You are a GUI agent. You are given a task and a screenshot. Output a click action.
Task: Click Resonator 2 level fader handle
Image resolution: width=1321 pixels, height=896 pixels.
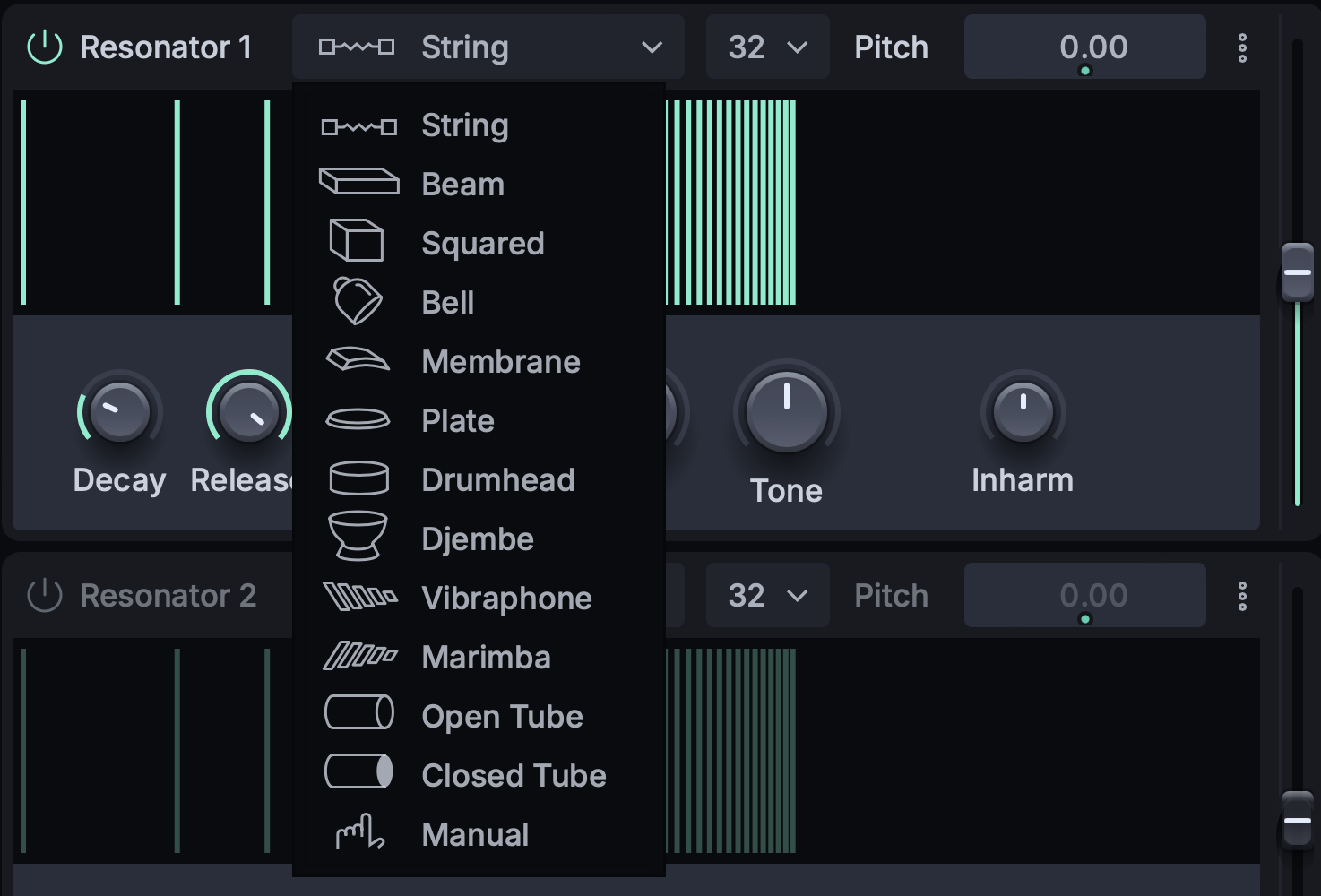[1297, 821]
